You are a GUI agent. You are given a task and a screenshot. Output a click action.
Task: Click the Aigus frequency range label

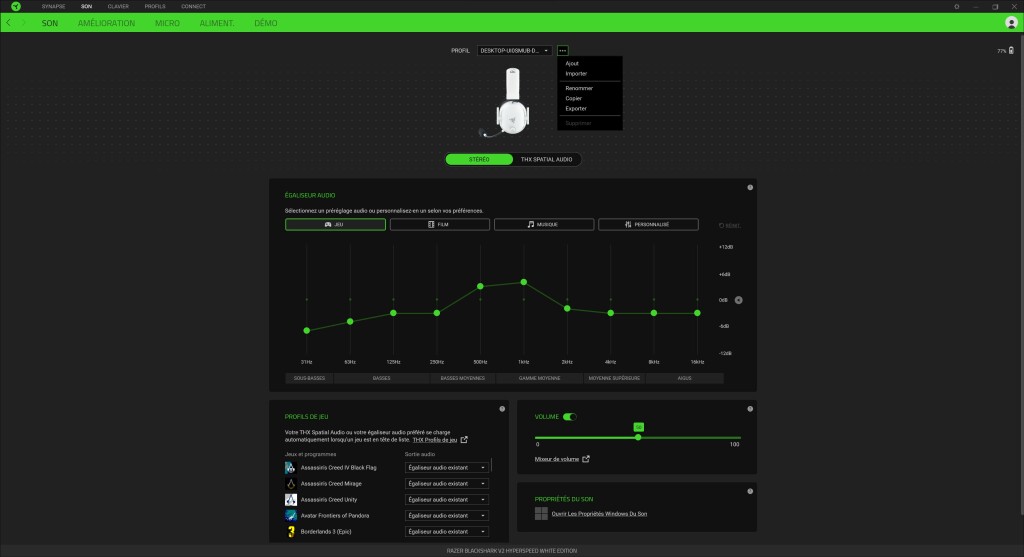pyautogui.click(x=684, y=378)
